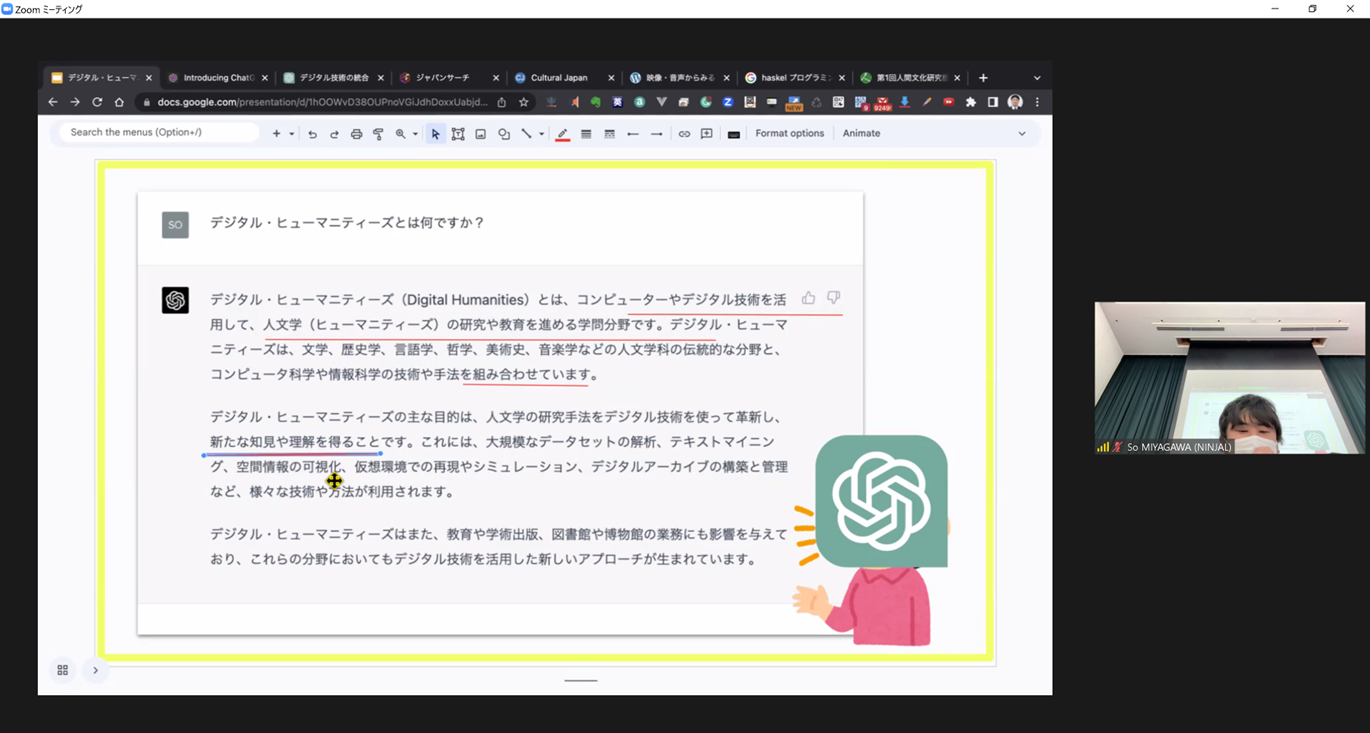Open the border color pencil icon
The height and width of the screenshot is (733, 1370).
pyautogui.click(x=562, y=134)
